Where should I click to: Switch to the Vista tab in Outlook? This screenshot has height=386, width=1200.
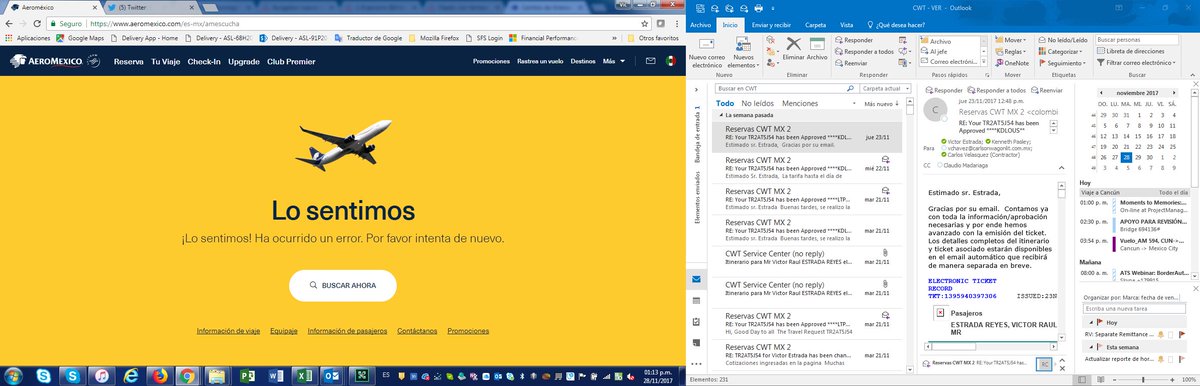(846, 24)
